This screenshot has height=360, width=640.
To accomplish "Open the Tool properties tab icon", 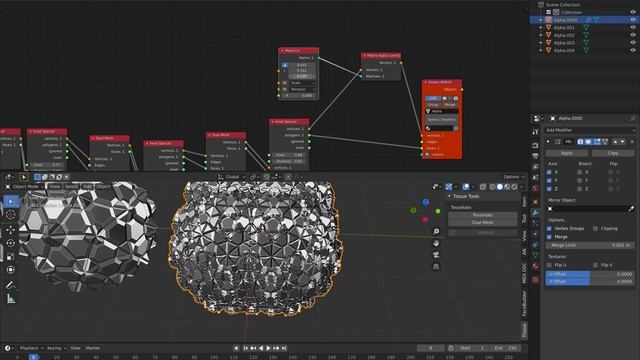I will click(x=536, y=132).
